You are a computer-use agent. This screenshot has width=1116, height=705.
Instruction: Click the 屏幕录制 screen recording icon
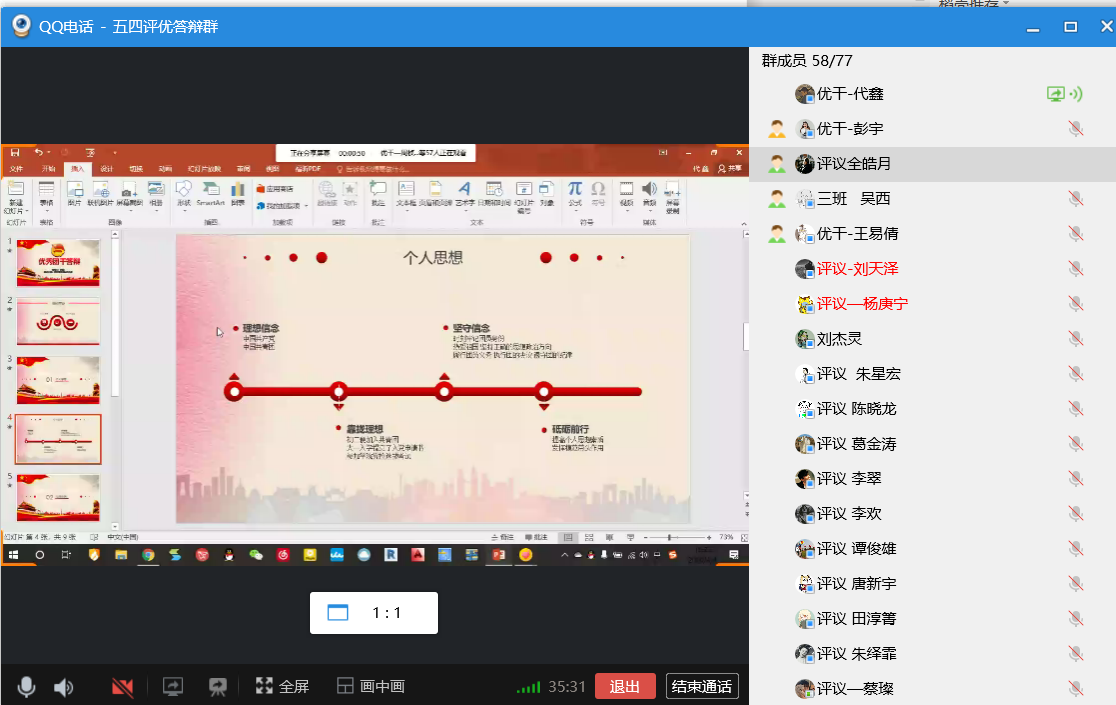[x=673, y=196]
